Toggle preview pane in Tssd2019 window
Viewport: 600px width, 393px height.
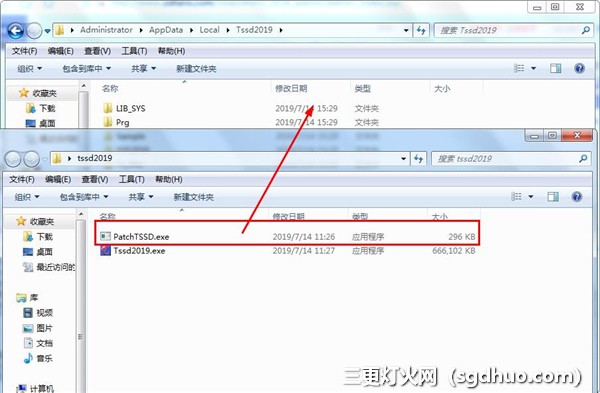556,68
